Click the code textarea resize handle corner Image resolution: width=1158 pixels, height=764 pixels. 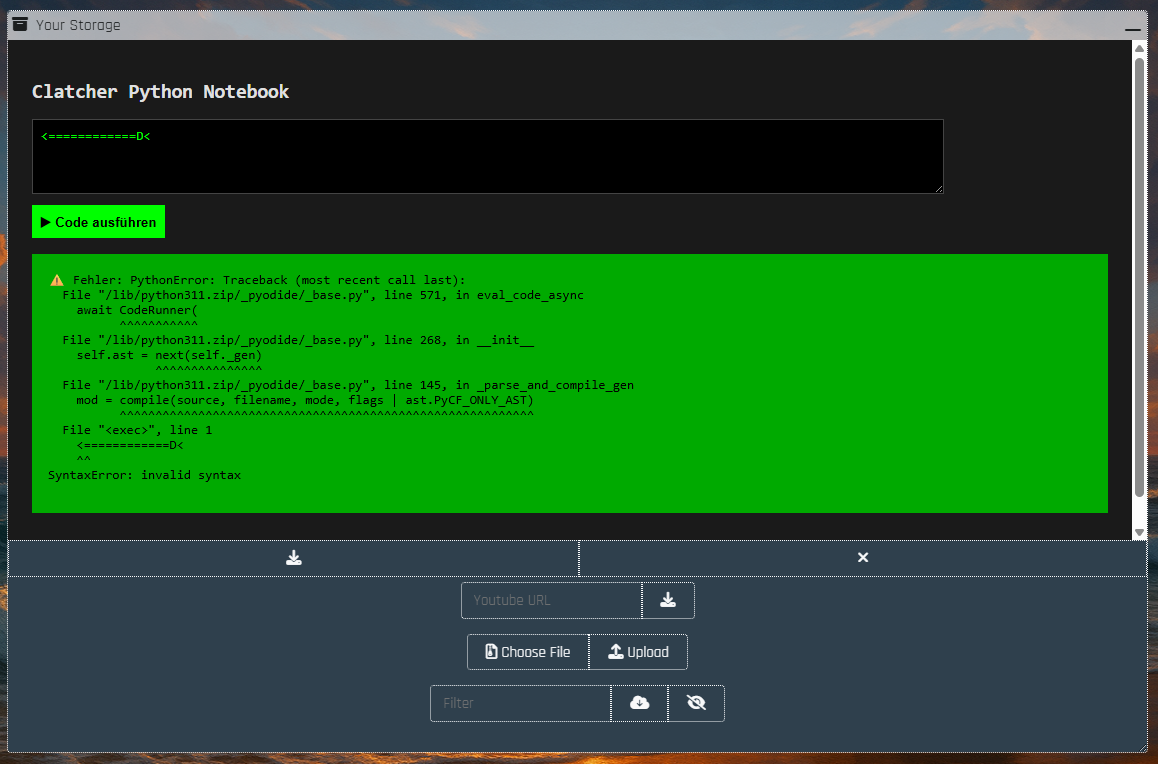pyautogui.click(x=939, y=189)
